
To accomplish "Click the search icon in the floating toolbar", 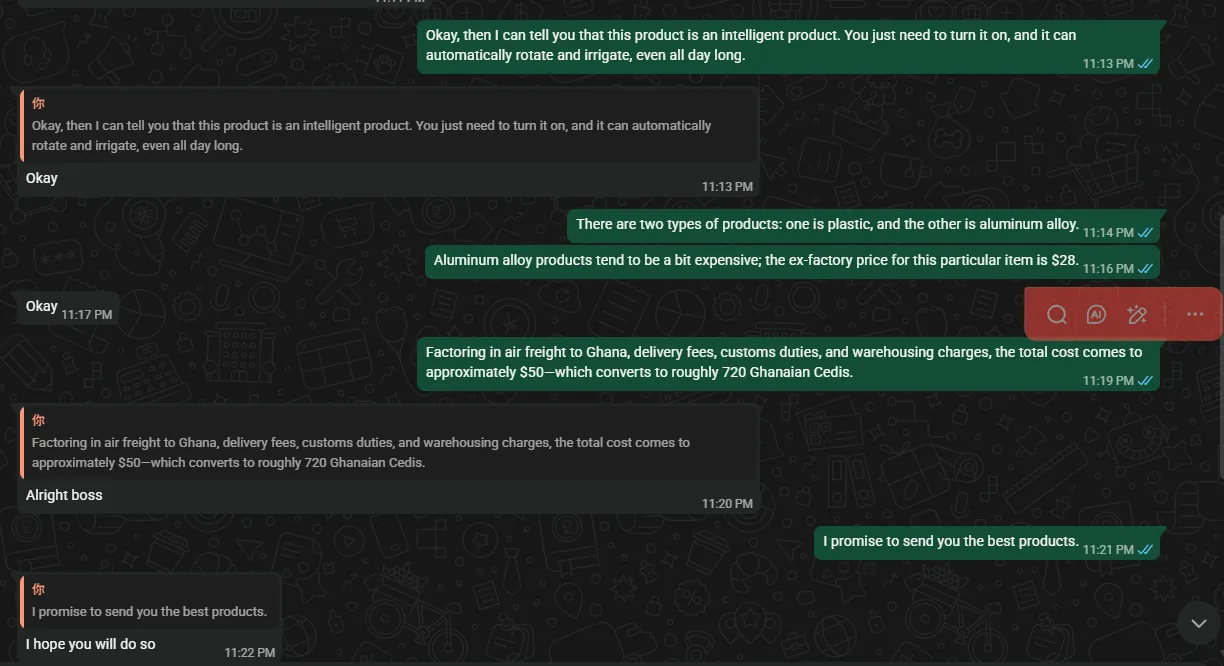I will tap(1056, 315).
